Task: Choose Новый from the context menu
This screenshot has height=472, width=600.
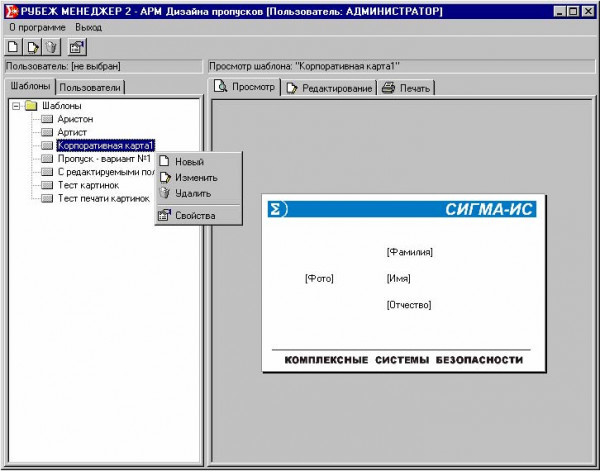Action: pyautogui.click(x=189, y=162)
